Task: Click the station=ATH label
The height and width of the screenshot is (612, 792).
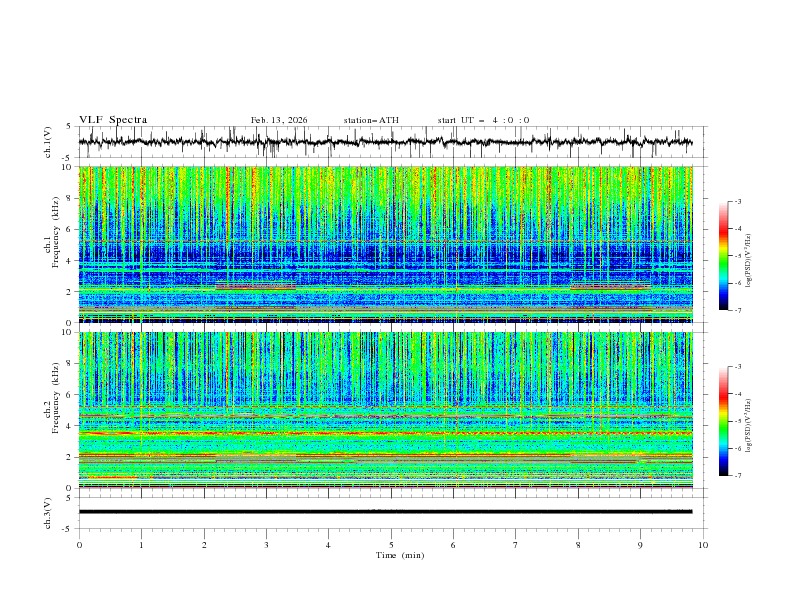Action: 371,120
